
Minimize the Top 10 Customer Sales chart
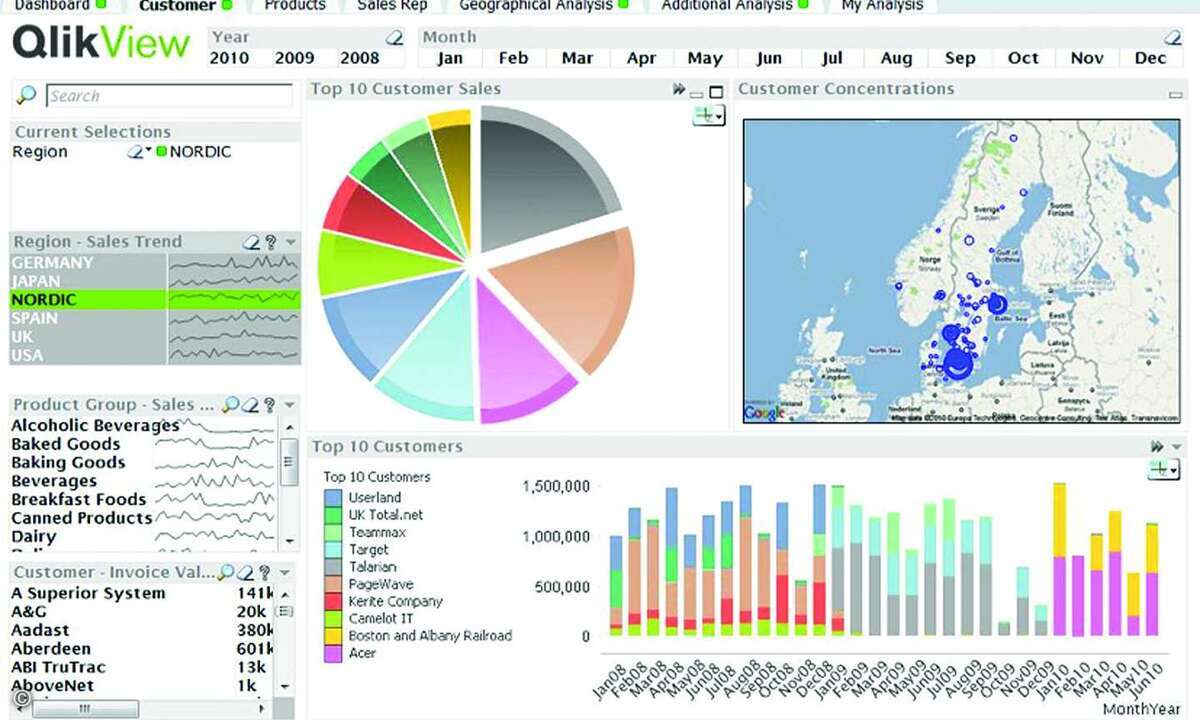pyautogui.click(x=697, y=93)
